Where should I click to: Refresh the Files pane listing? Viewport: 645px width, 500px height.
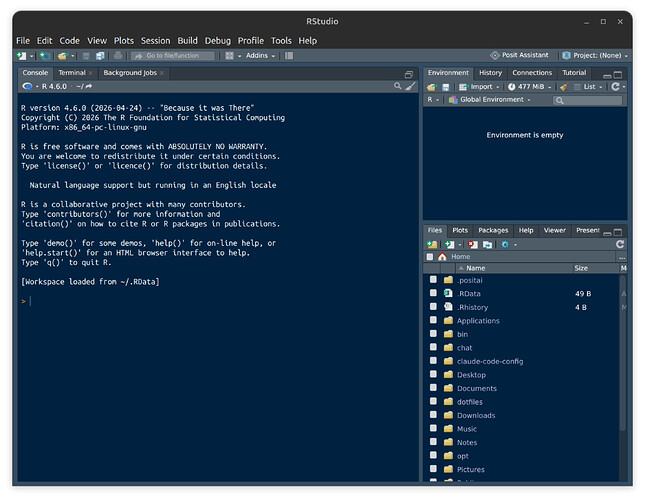coord(620,244)
